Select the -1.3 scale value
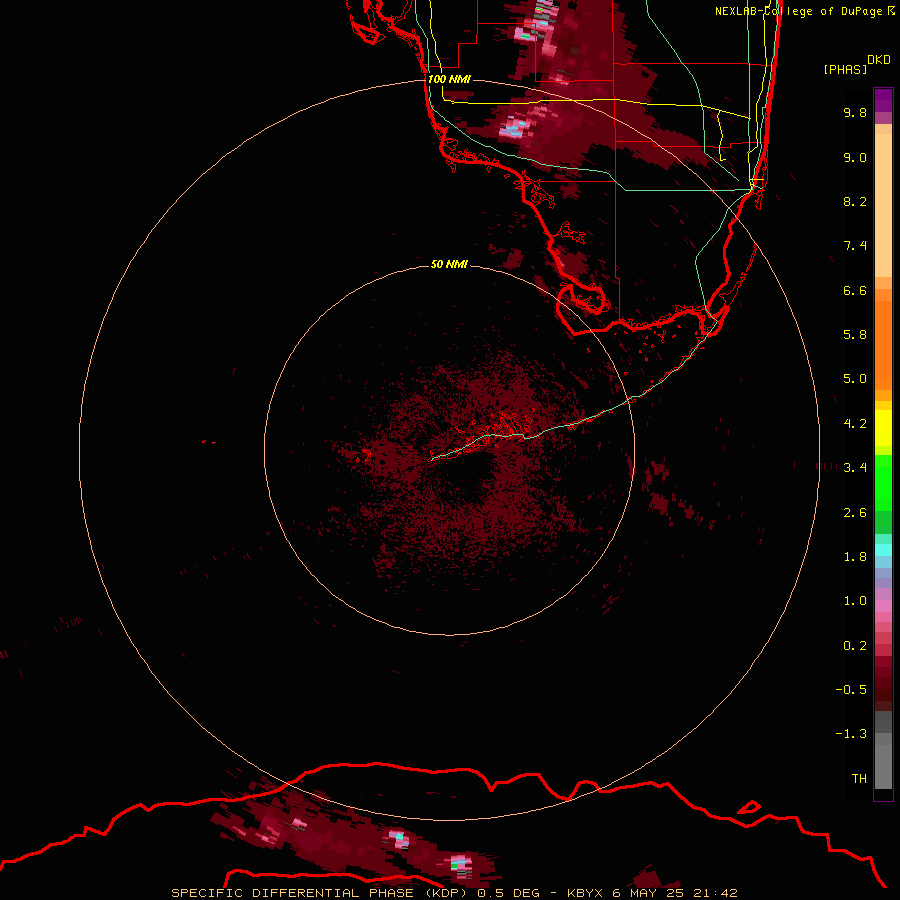This screenshot has width=900, height=900. (x=851, y=734)
